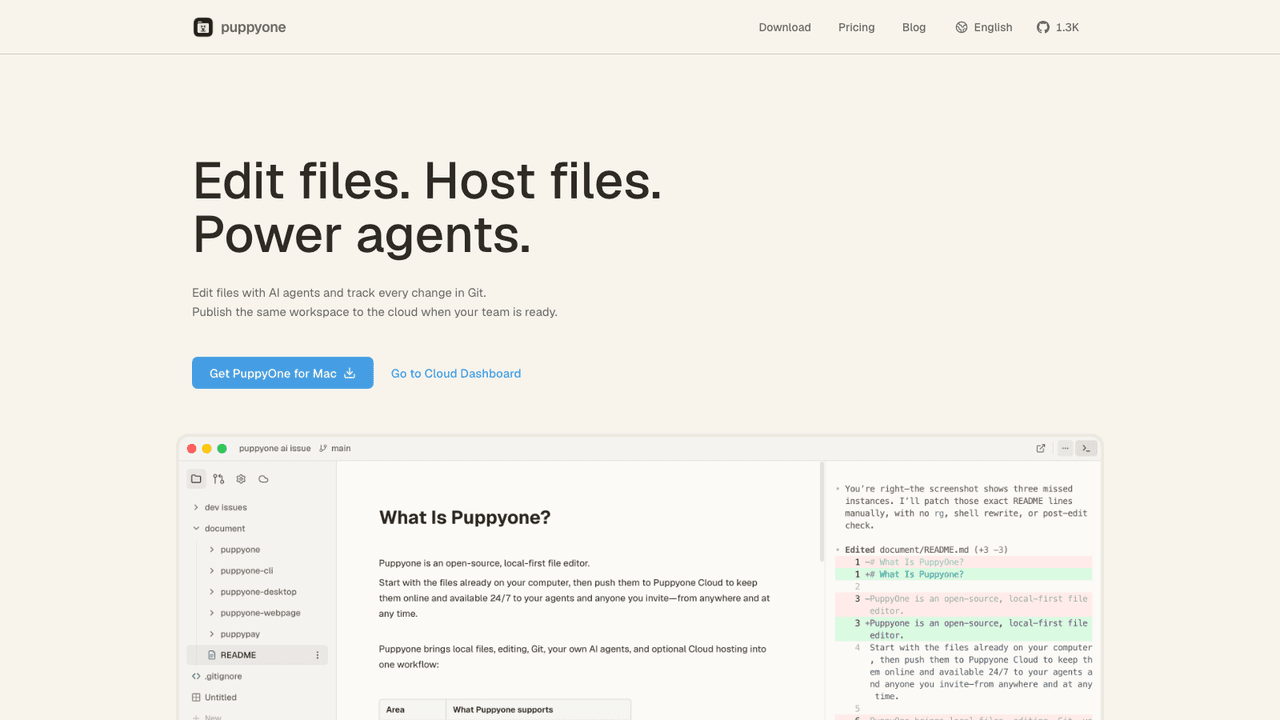Click the removed diff line '-# What Is PuppyOne?'
1280x720 pixels.
(964, 562)
